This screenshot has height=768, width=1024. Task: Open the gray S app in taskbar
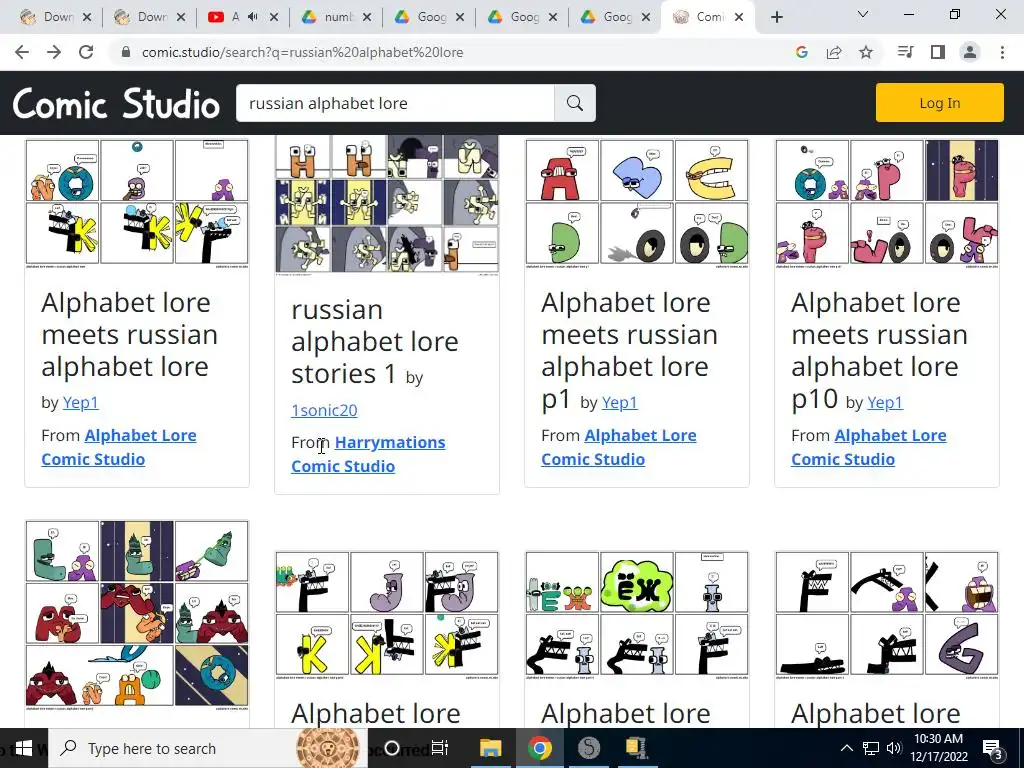588,748
